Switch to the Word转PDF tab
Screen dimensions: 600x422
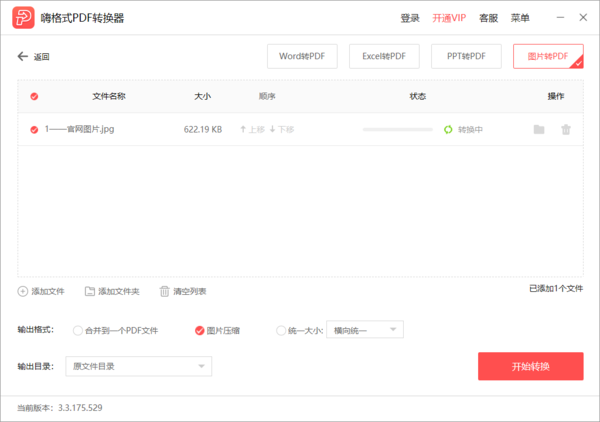301,57
